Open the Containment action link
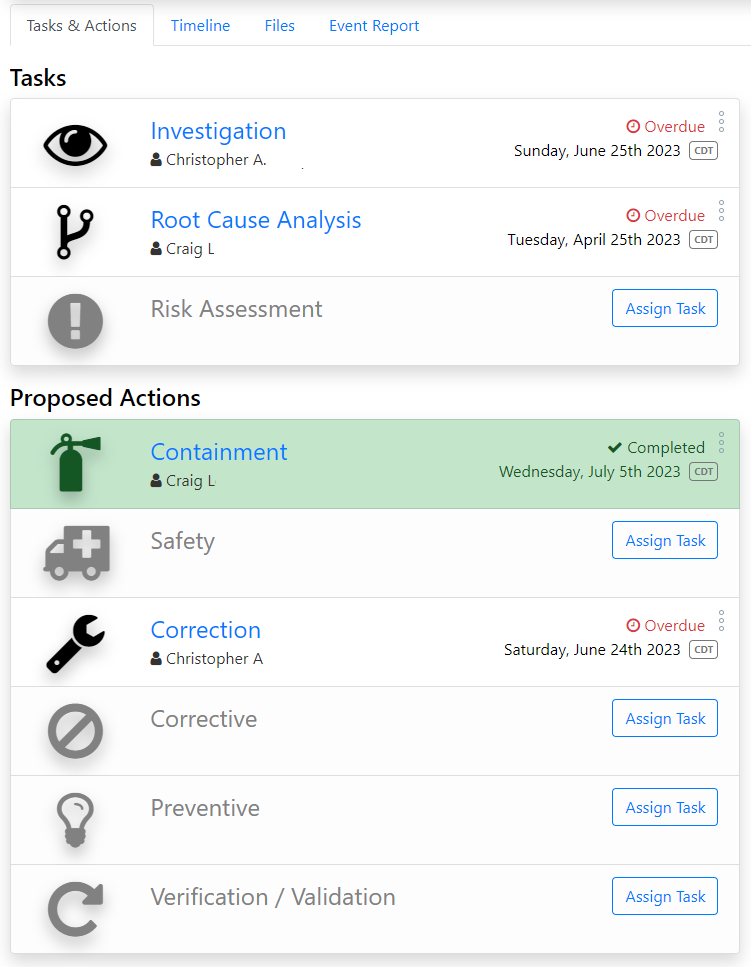 (x=219, y=452)
